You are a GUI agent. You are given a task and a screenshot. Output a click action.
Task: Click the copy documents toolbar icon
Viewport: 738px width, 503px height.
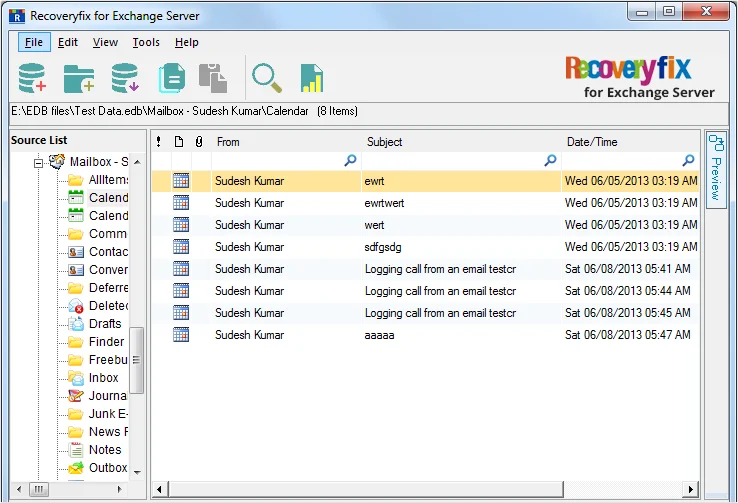click(x=172, y=78)
